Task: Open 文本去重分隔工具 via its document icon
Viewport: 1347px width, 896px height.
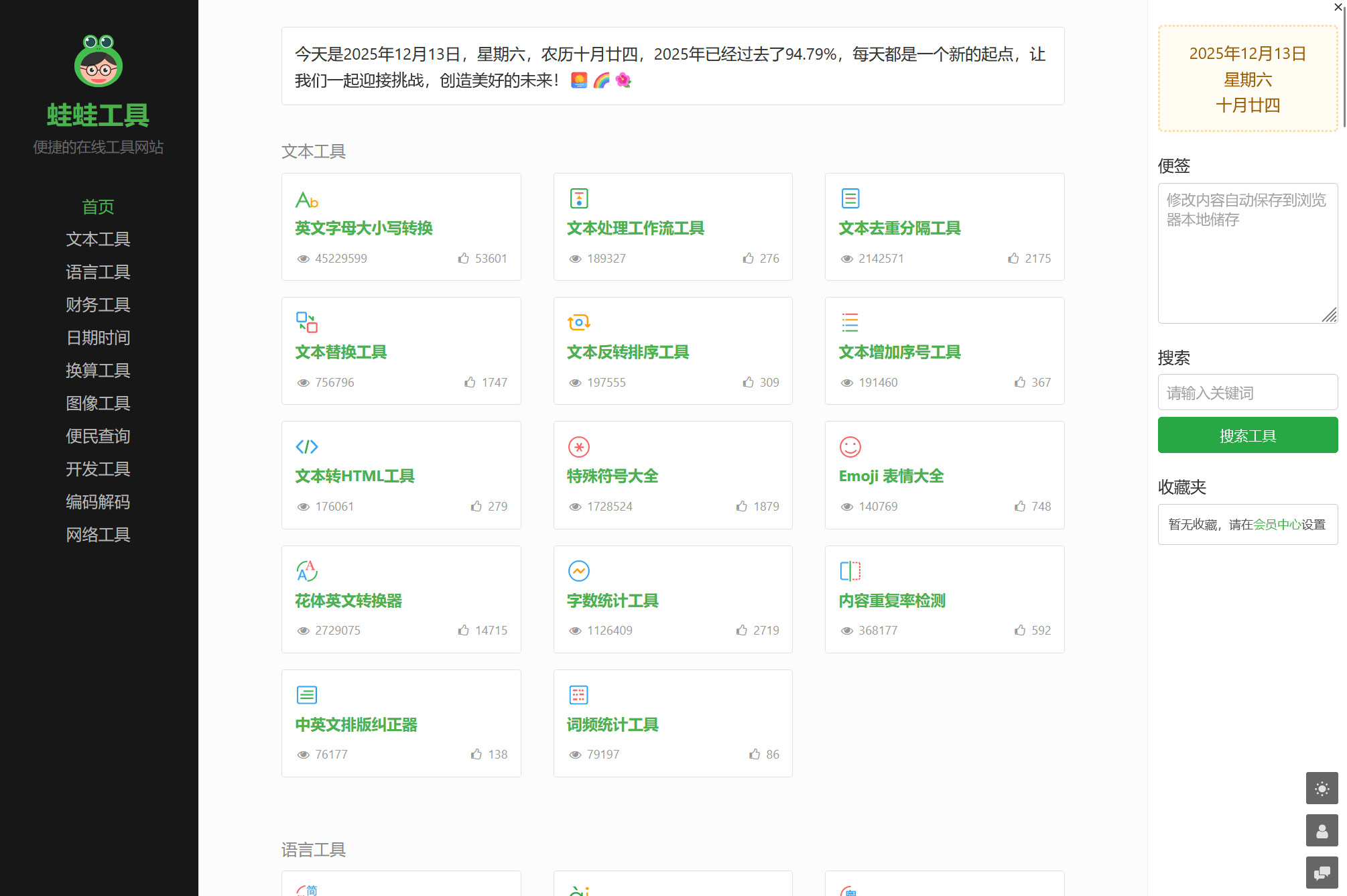Action: [x=850, y=198]
